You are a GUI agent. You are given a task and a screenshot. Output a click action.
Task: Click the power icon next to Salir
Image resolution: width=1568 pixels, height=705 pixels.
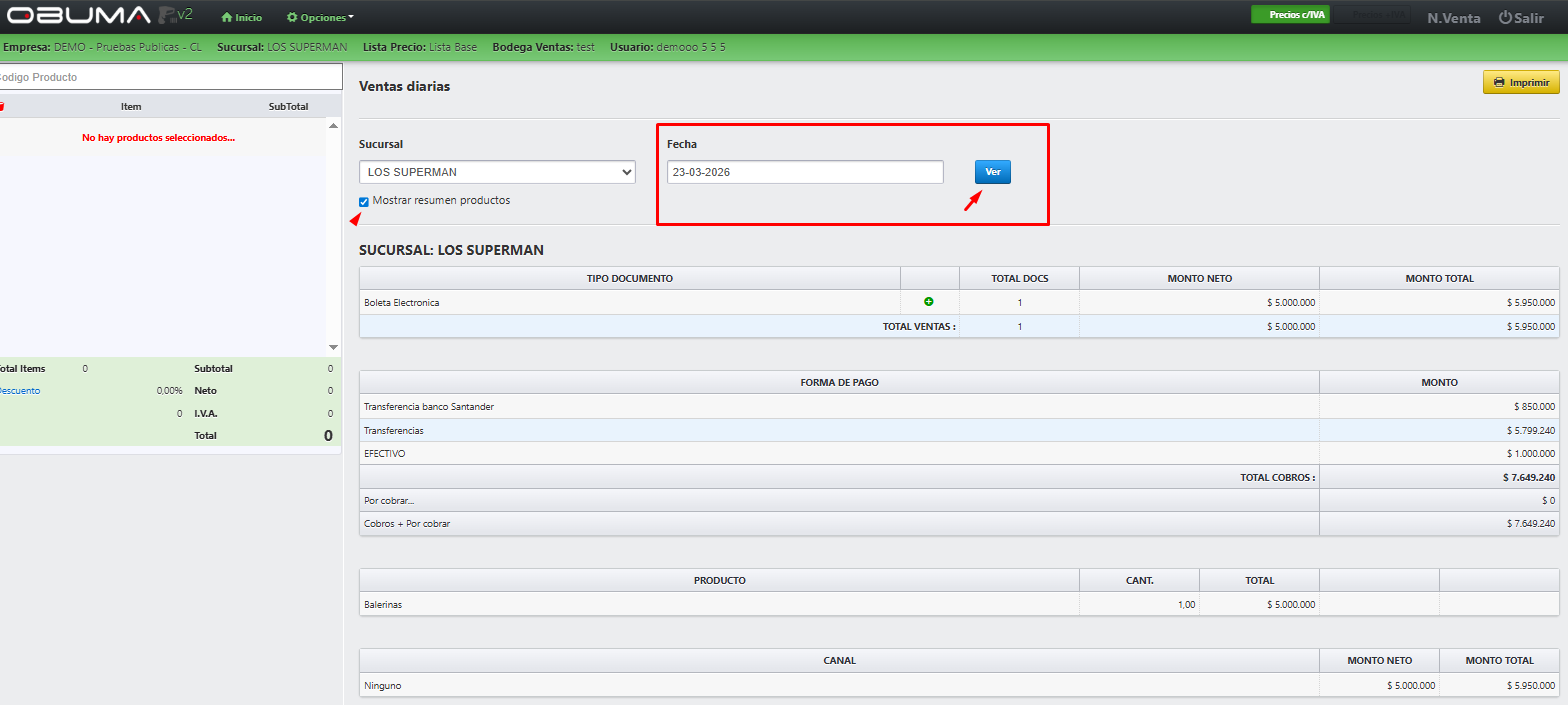1505,18
